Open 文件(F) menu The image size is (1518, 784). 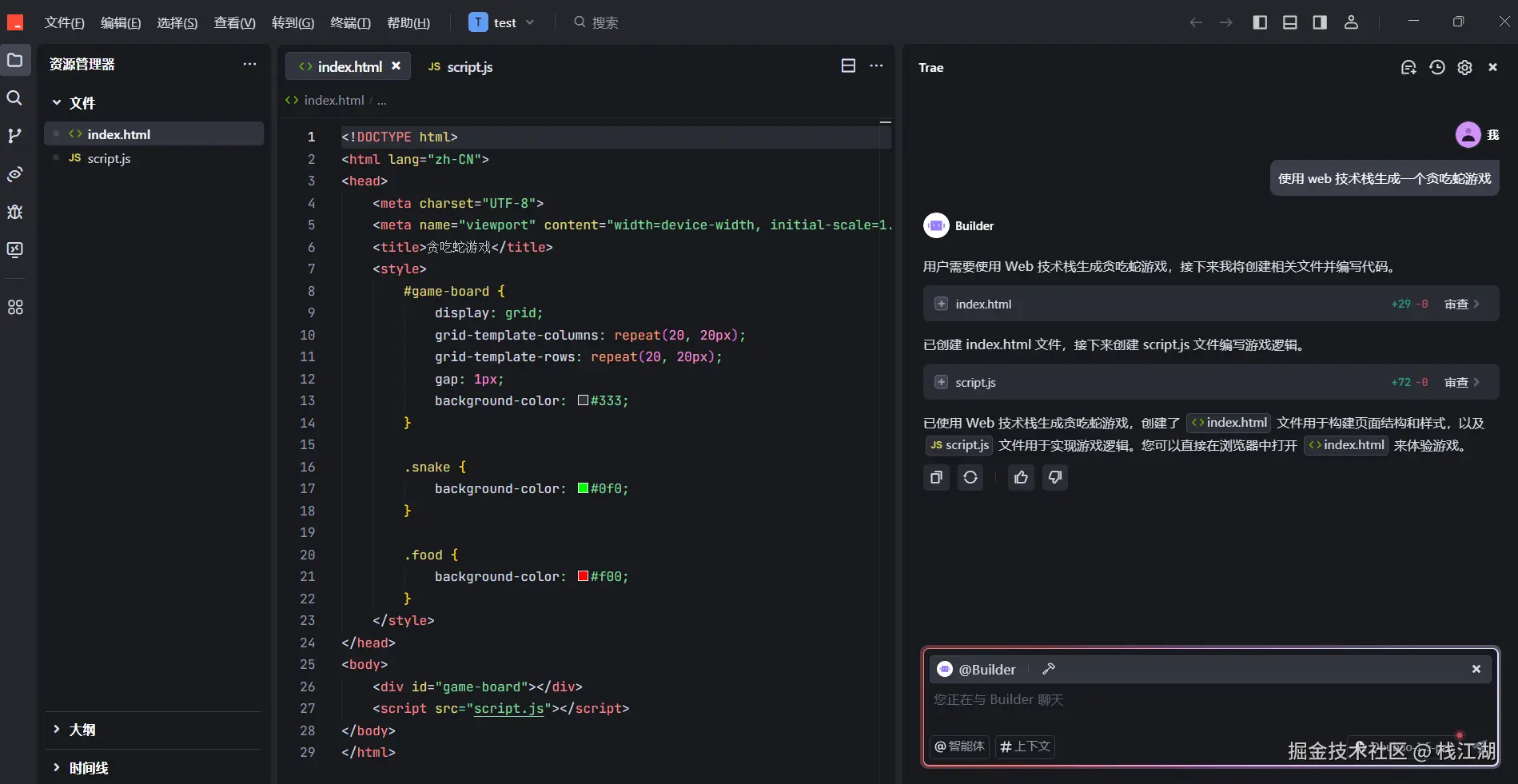64,22
